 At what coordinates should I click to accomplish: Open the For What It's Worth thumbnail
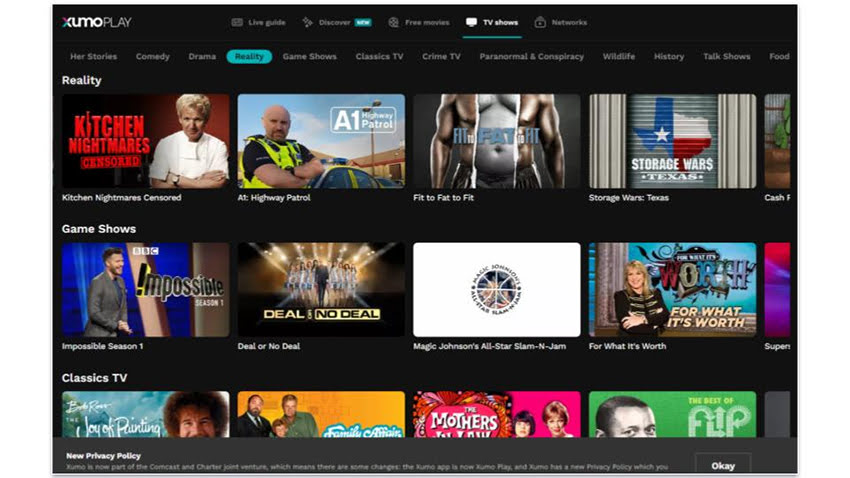(672, 289)
